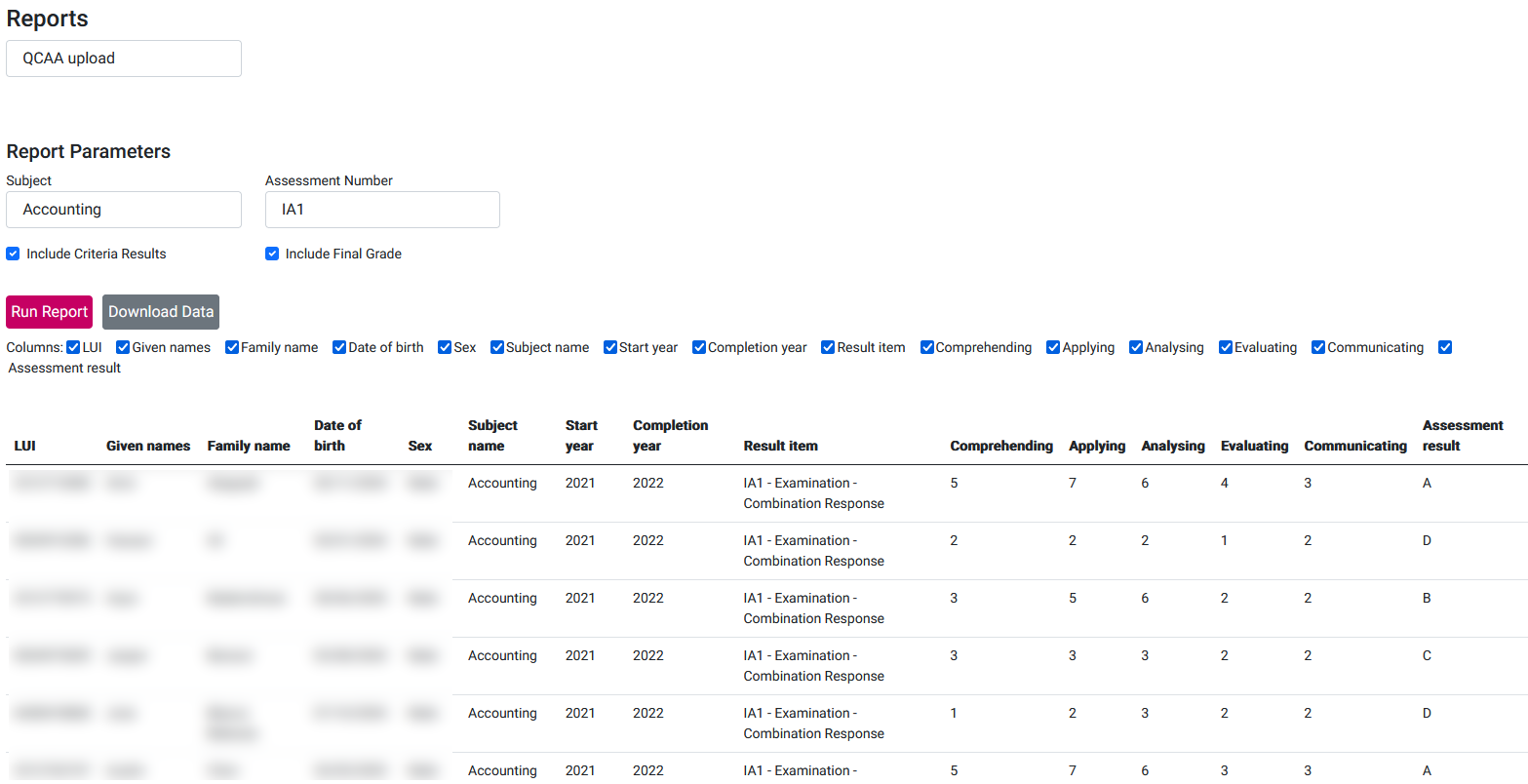Image resolution: width=1528 pixels, height=784 pixels.
Task: Disable the Subject name column
Action: tap(497, 346)
